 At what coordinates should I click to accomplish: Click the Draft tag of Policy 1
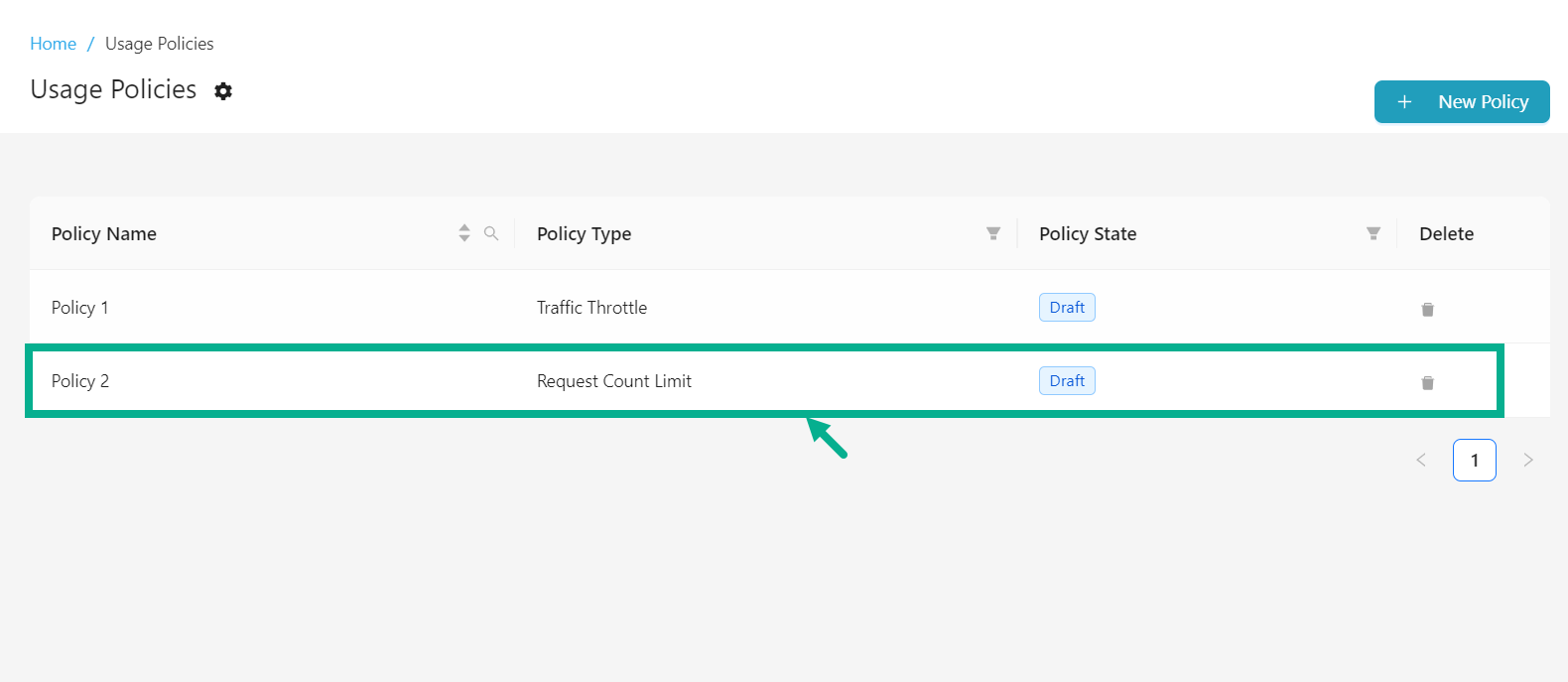[x=1067, y=308]
